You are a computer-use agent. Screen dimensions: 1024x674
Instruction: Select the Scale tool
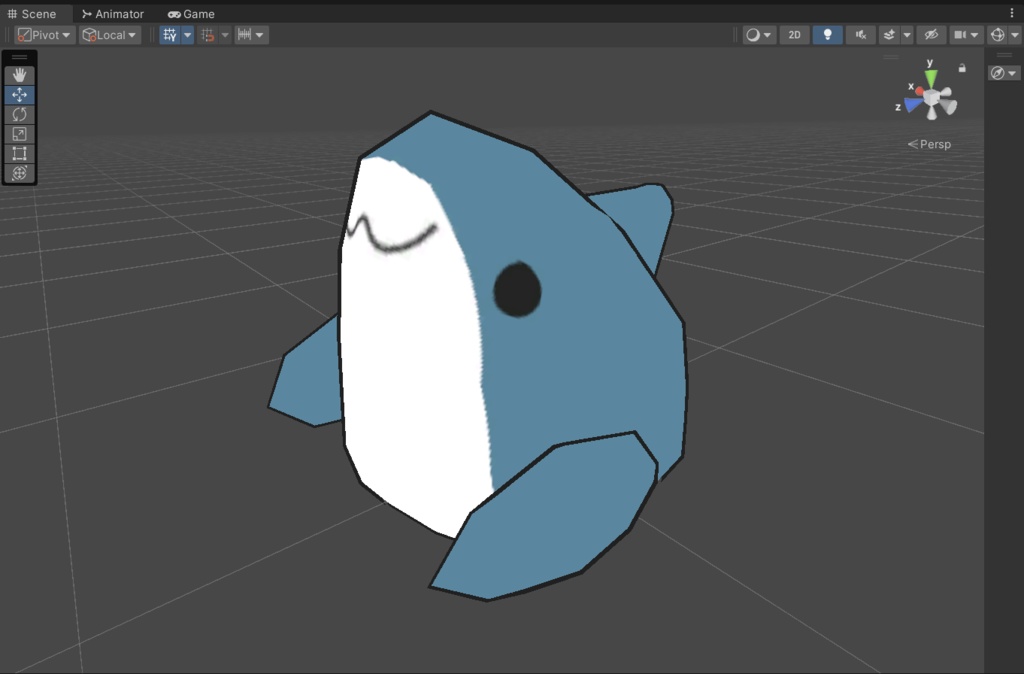pos(18,133)
